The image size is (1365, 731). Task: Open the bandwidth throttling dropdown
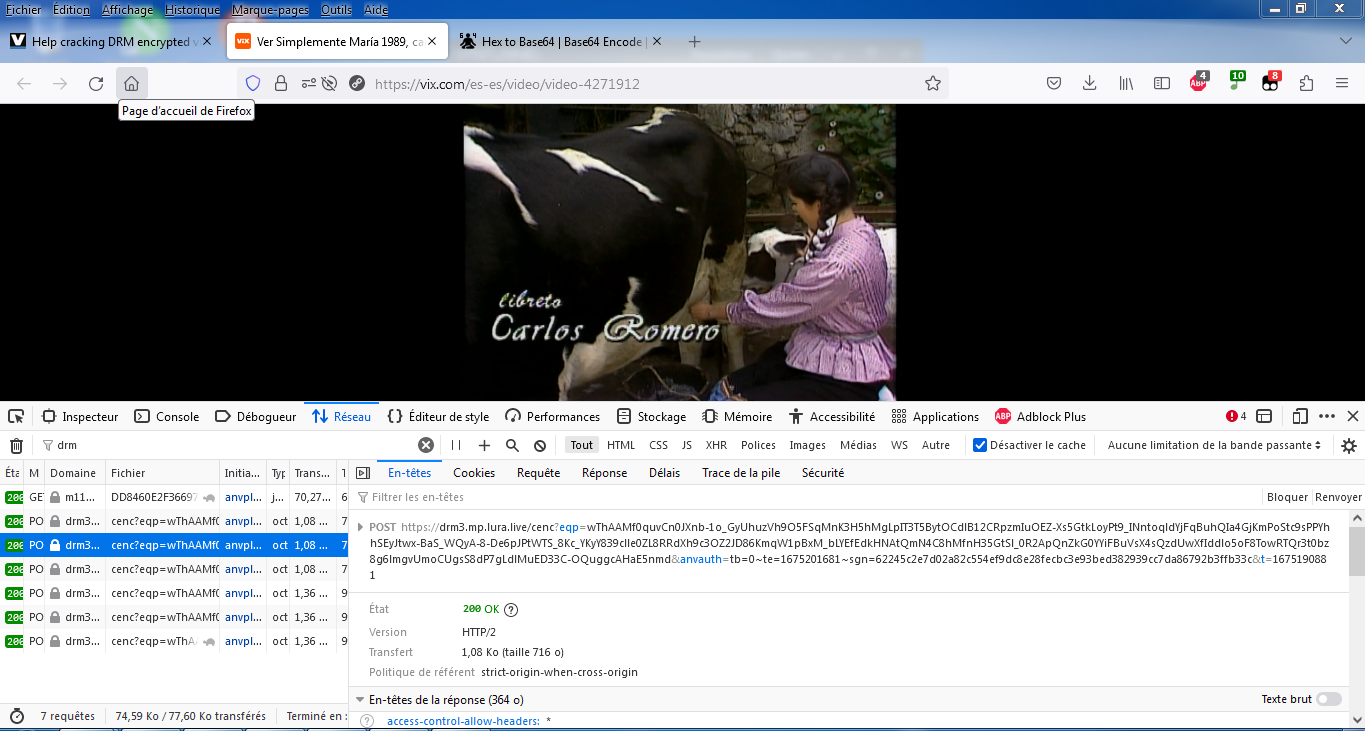coord(1214,445)
